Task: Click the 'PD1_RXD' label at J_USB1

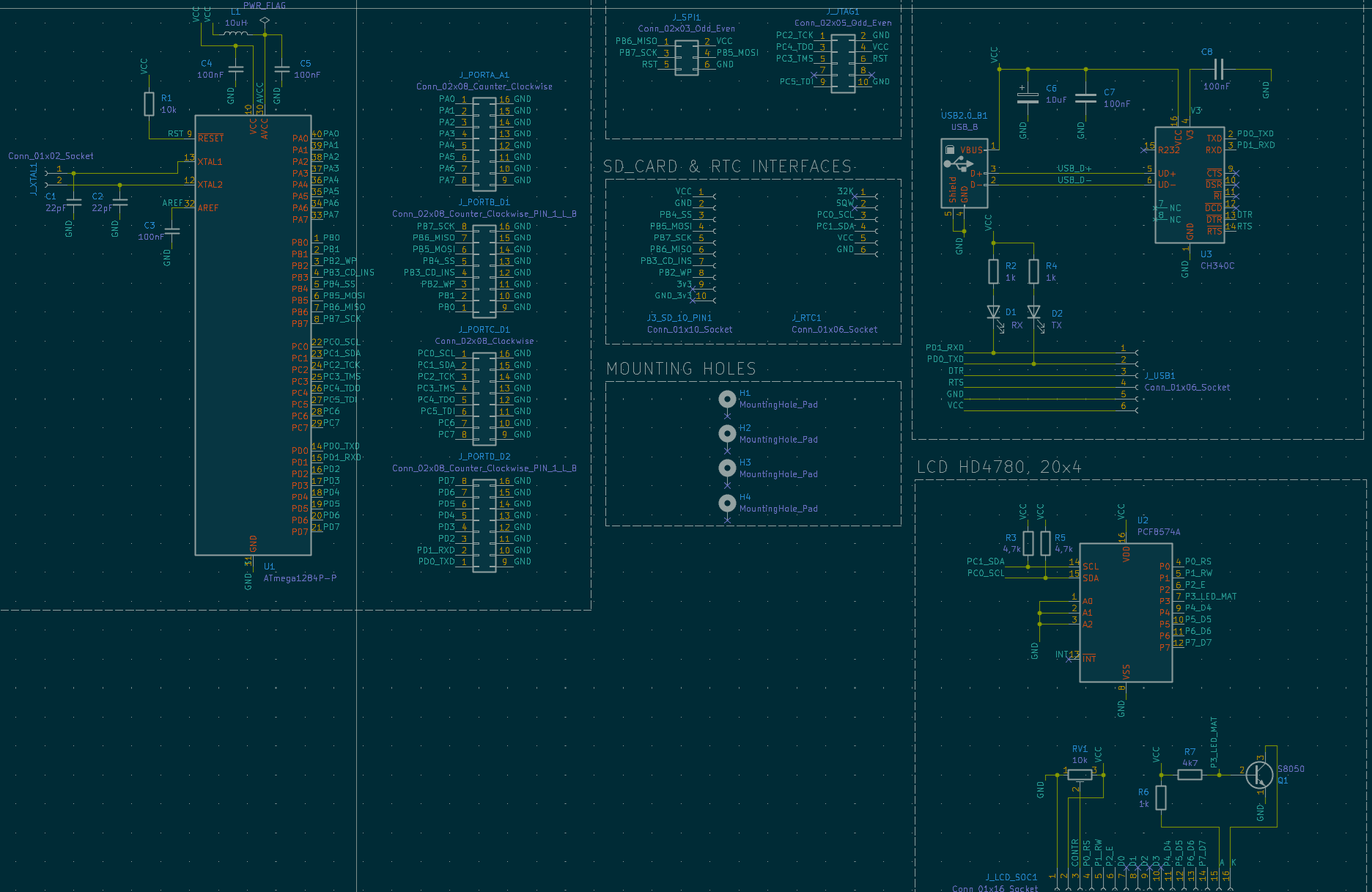Action: tap(944, 347)
